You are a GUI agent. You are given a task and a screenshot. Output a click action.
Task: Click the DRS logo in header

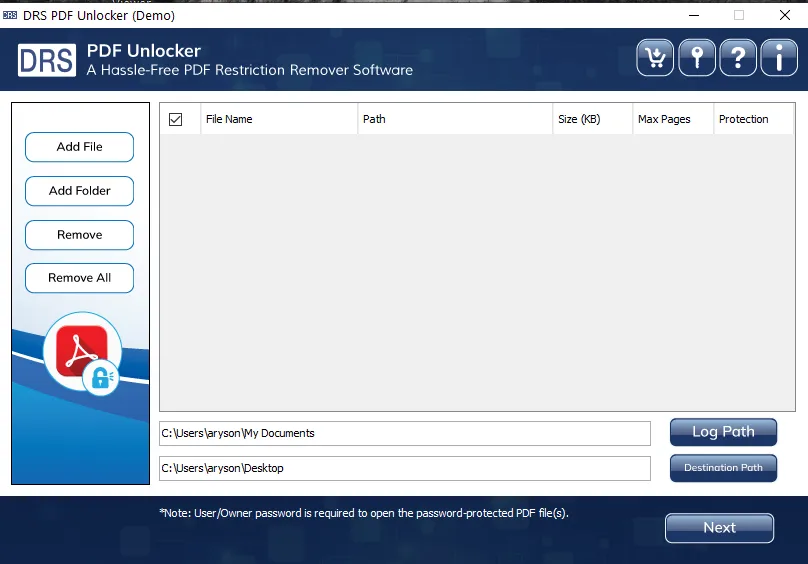pyautogui.click(x=47, y=60)
